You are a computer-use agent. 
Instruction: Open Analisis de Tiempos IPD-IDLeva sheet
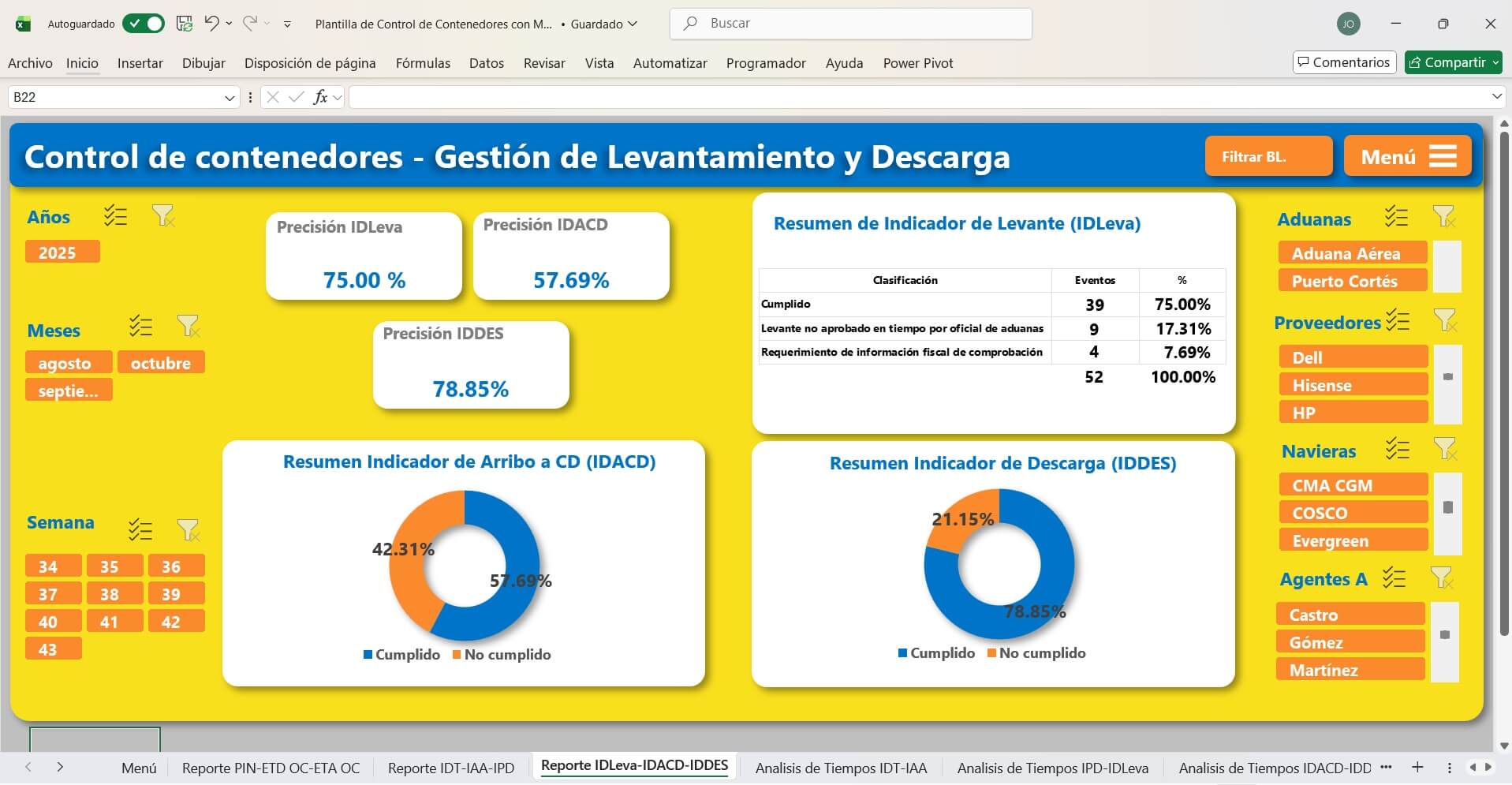1053,768
